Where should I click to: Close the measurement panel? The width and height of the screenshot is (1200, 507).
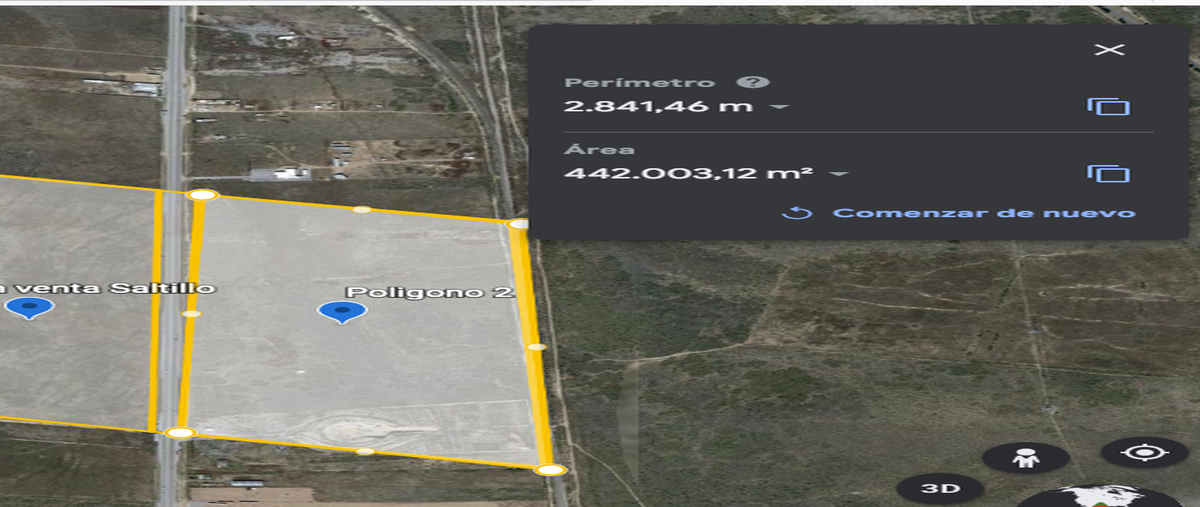point(1109,50)
